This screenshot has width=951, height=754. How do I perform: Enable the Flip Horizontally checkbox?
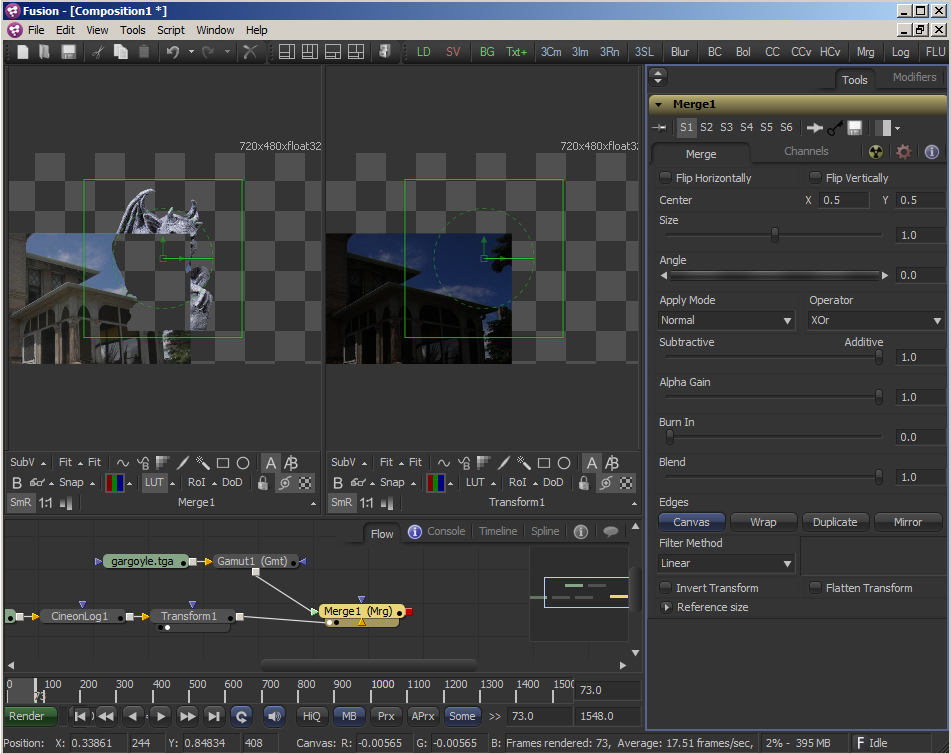click(x=666, y=178)
